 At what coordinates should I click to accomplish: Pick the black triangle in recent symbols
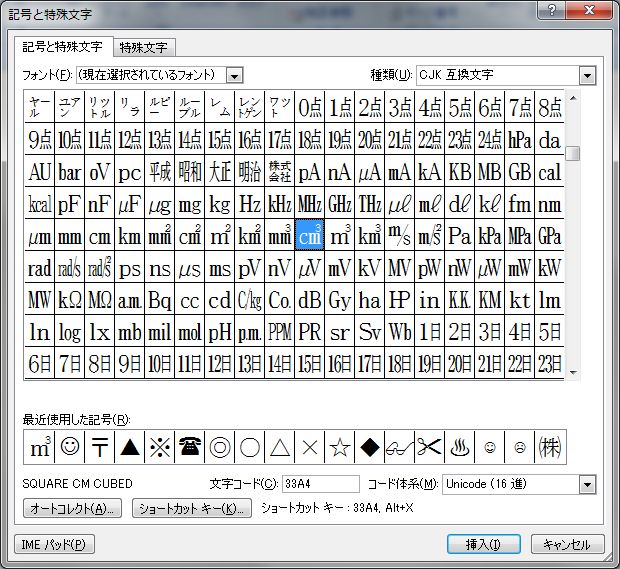[130, 447]
